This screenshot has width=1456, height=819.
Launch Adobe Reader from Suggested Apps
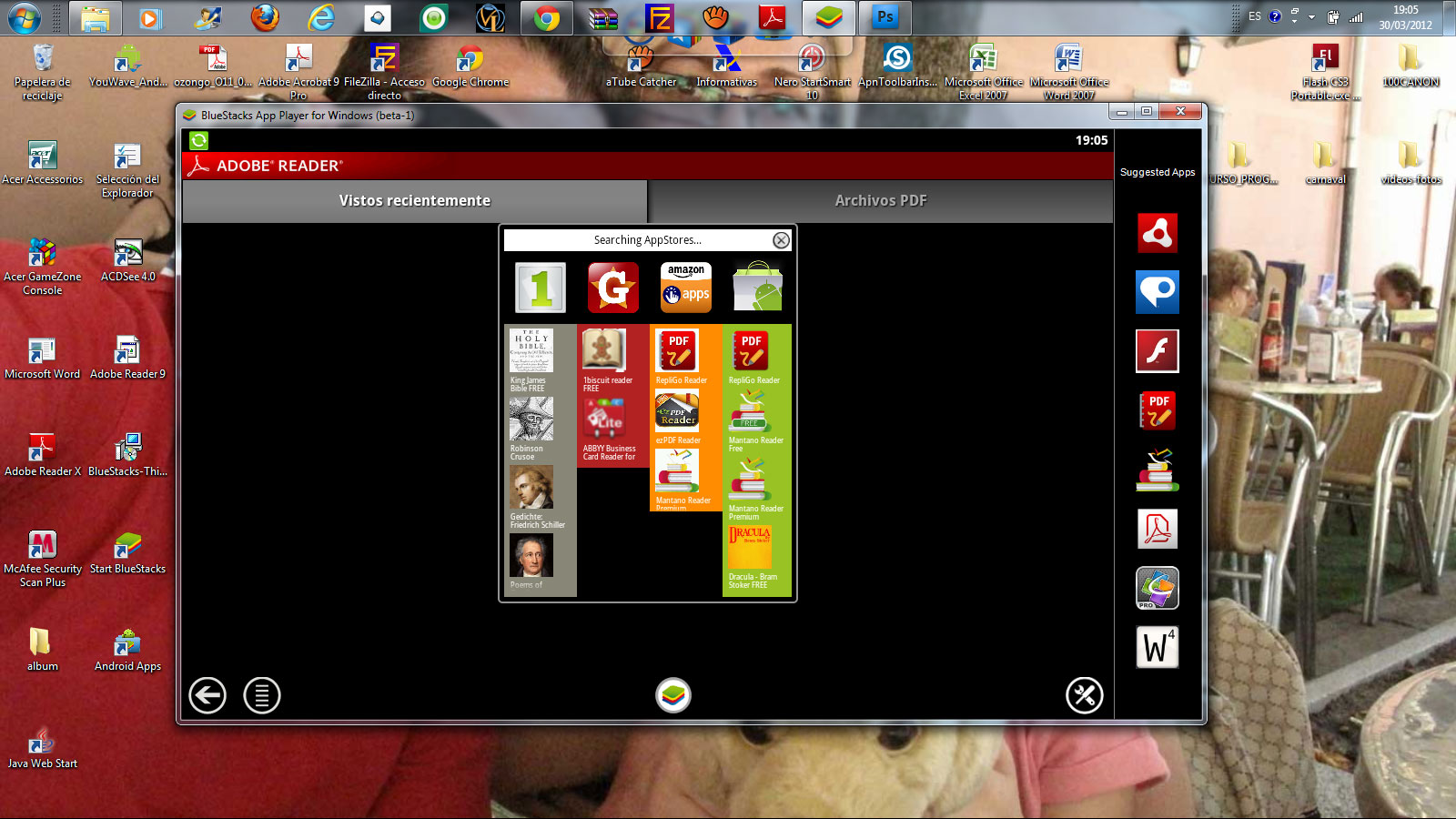click(1158, 529)
